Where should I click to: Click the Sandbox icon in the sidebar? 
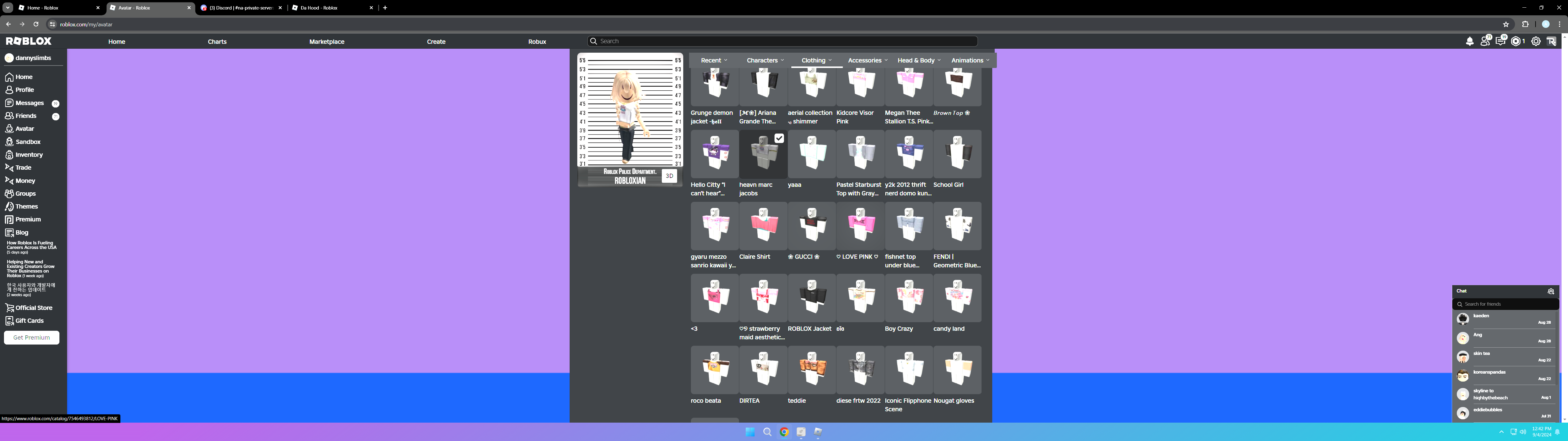[9, 142]
